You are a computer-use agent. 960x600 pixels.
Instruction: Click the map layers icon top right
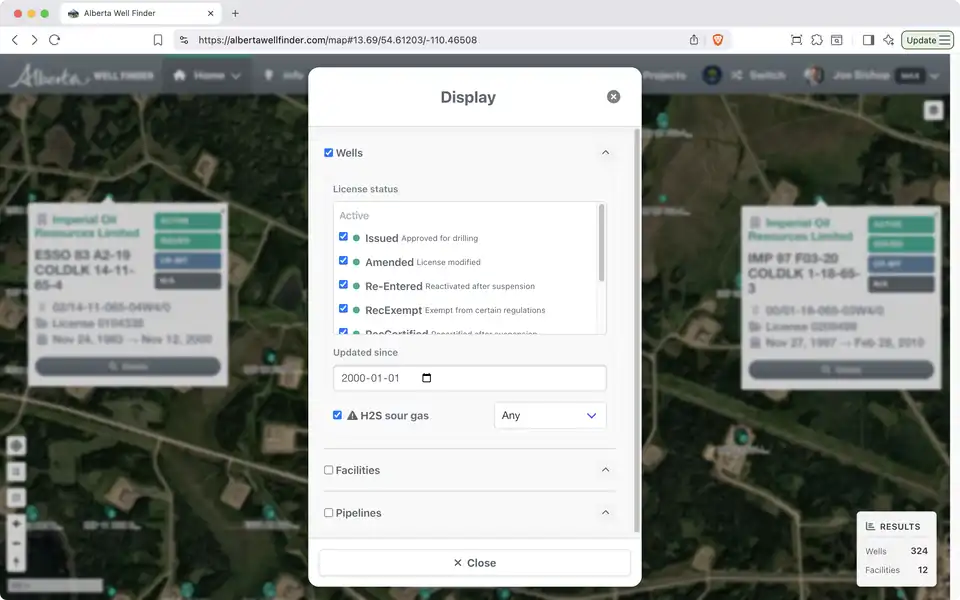click(933, 110)
